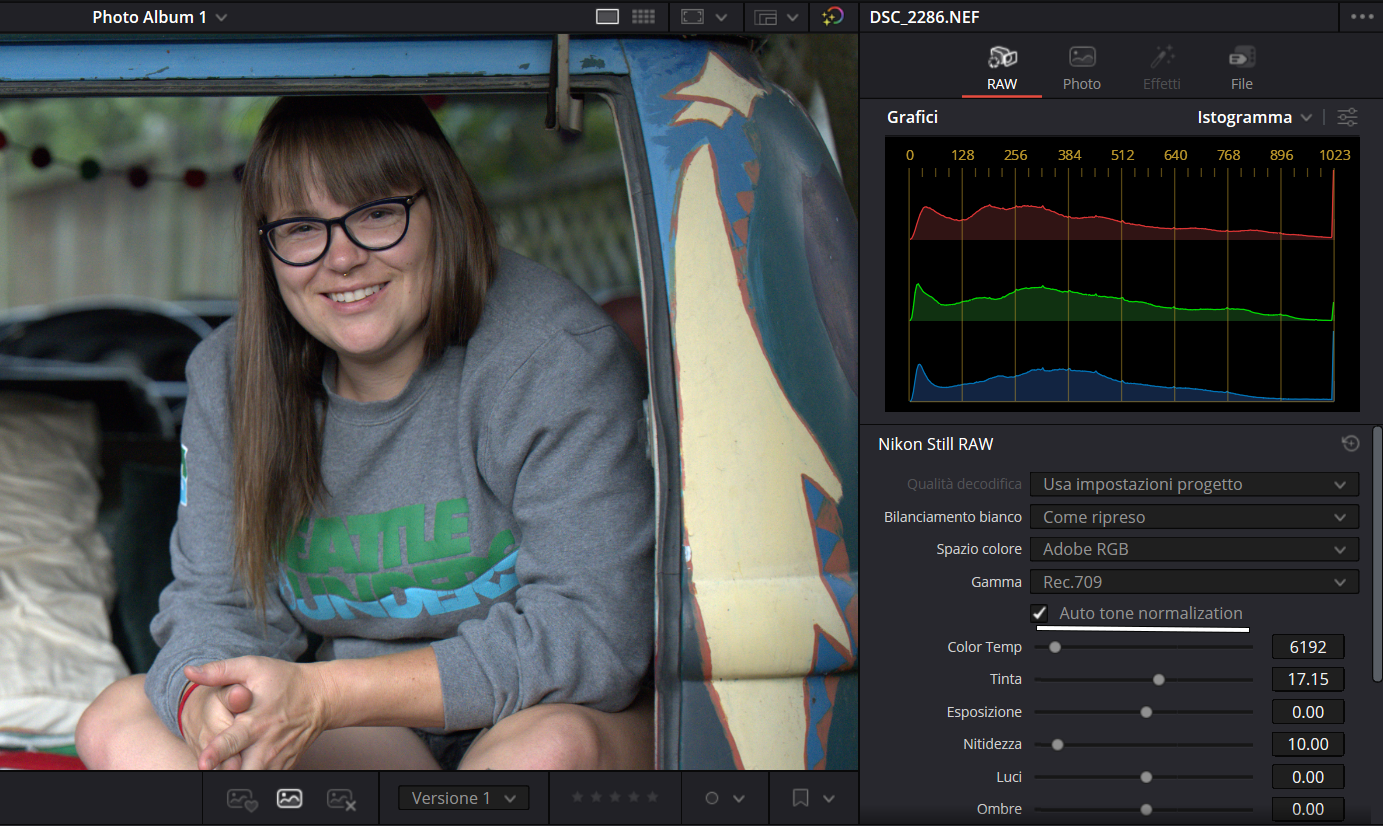Click the Luci value field
This screenshot has width=1383, height=826.
[x=1308, y=777]
